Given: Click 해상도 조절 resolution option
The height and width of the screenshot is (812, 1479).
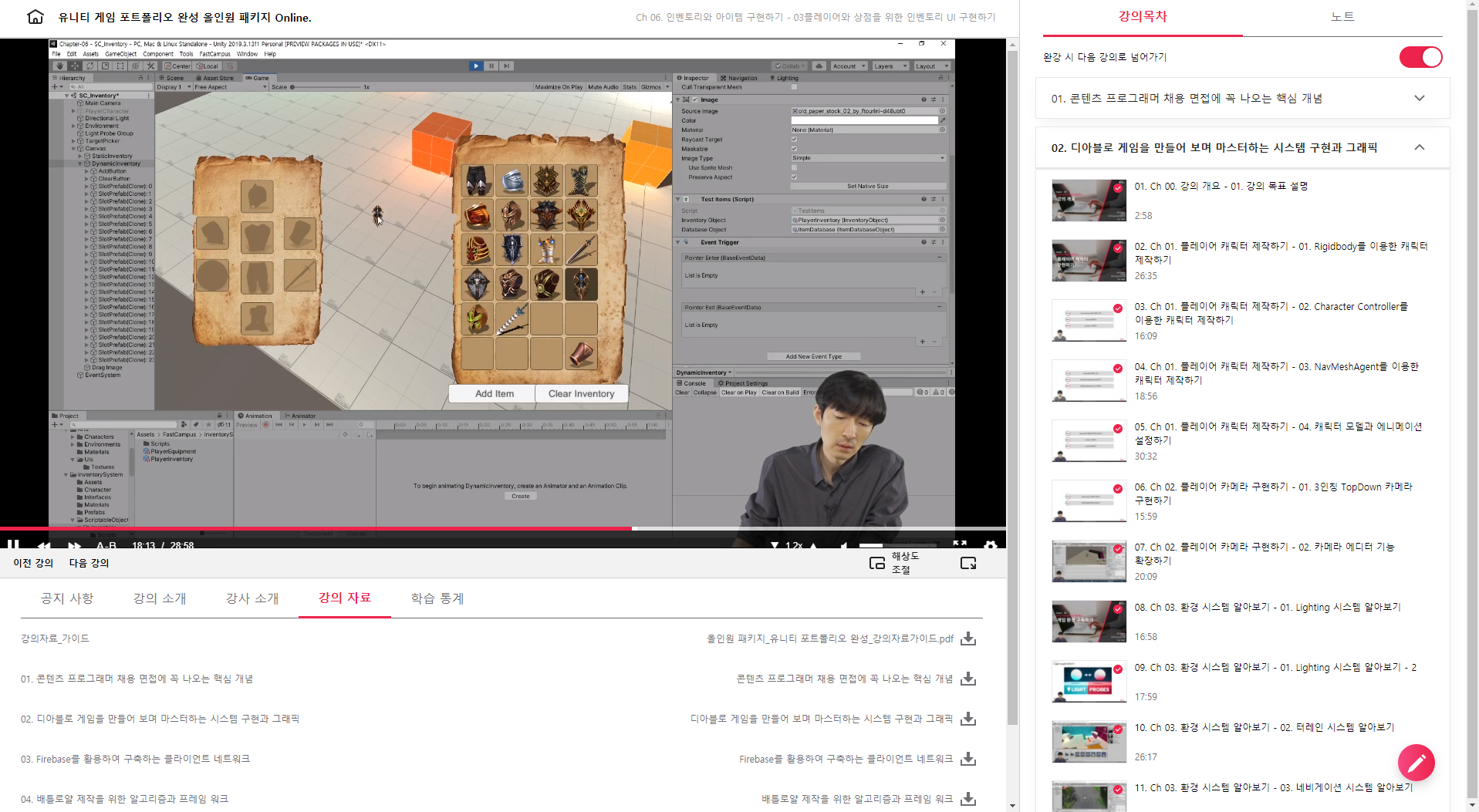Looking at the screenshot, I should click(906, 563).
